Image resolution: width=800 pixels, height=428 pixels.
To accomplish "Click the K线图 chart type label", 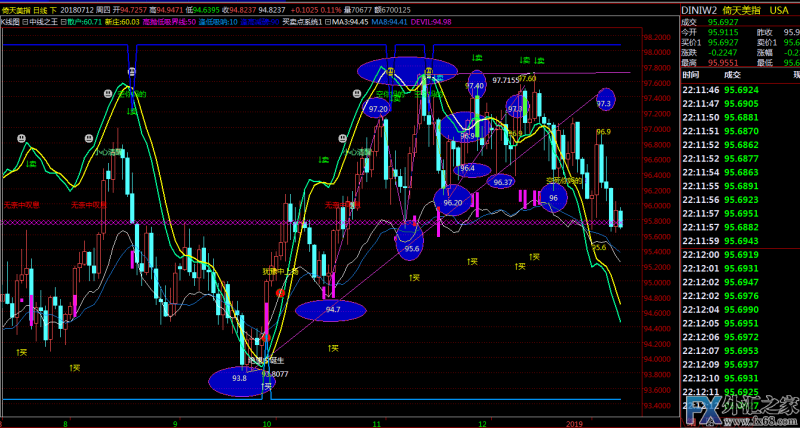I will click(x=10, y=20).
